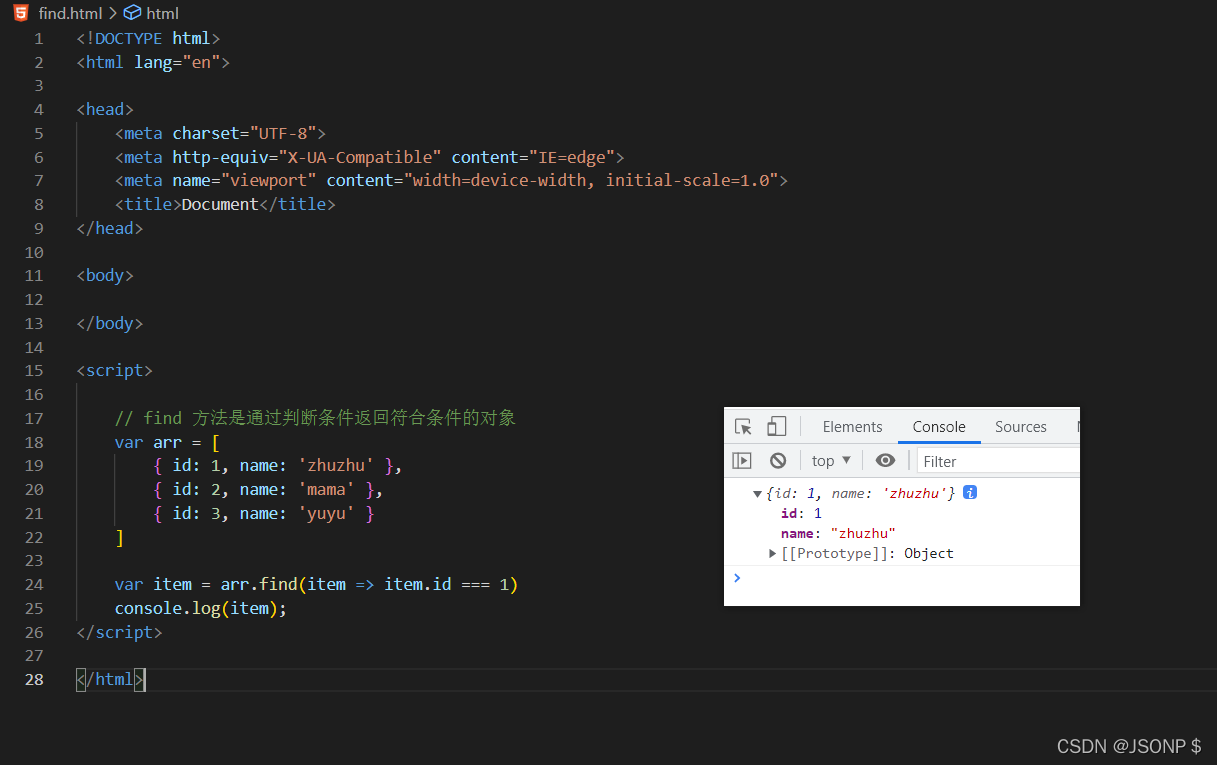Click the var arr = [ declaration
The image size is (1217, 765).
(167, 442)
